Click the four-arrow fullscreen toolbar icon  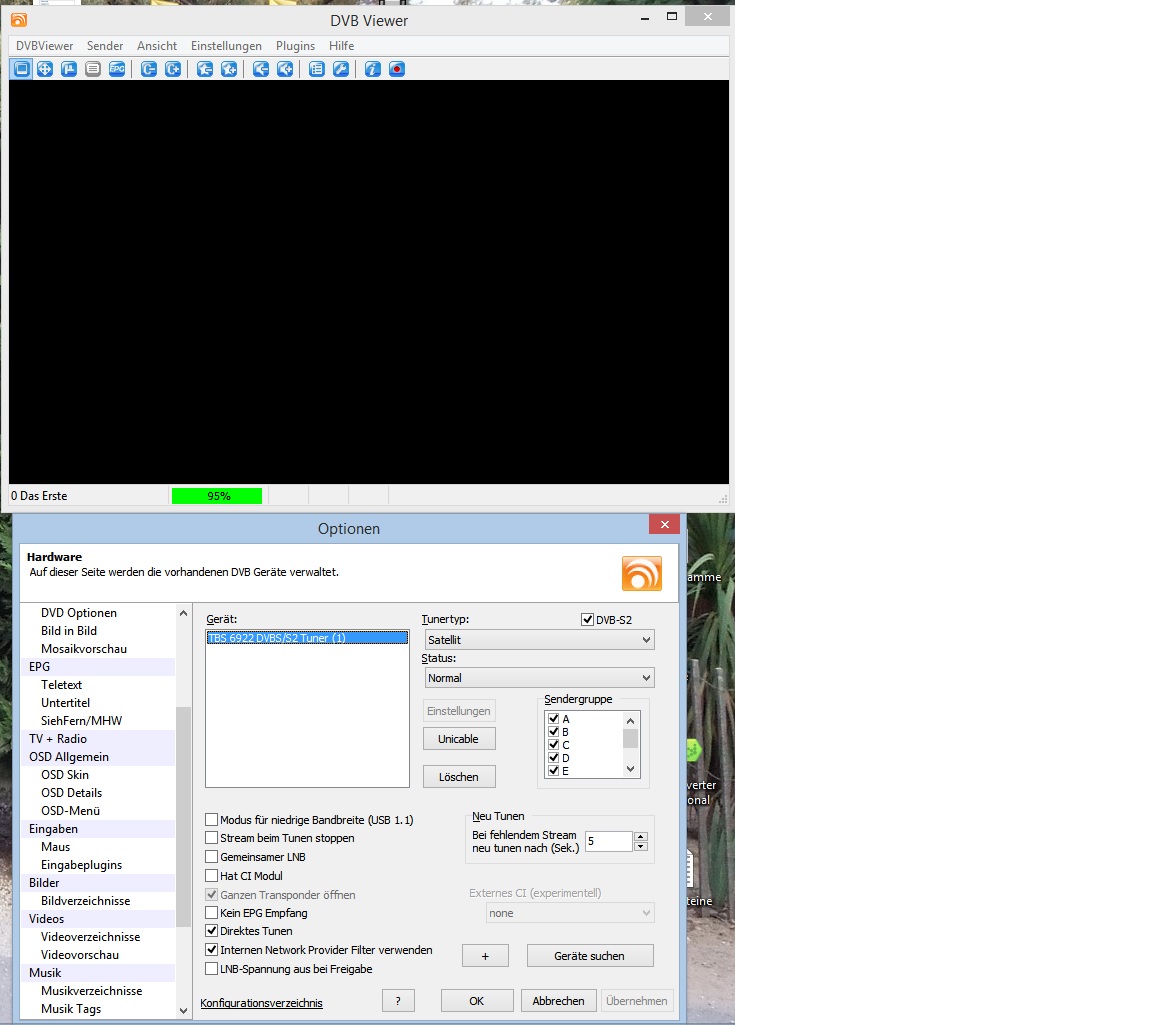[45, 69]
